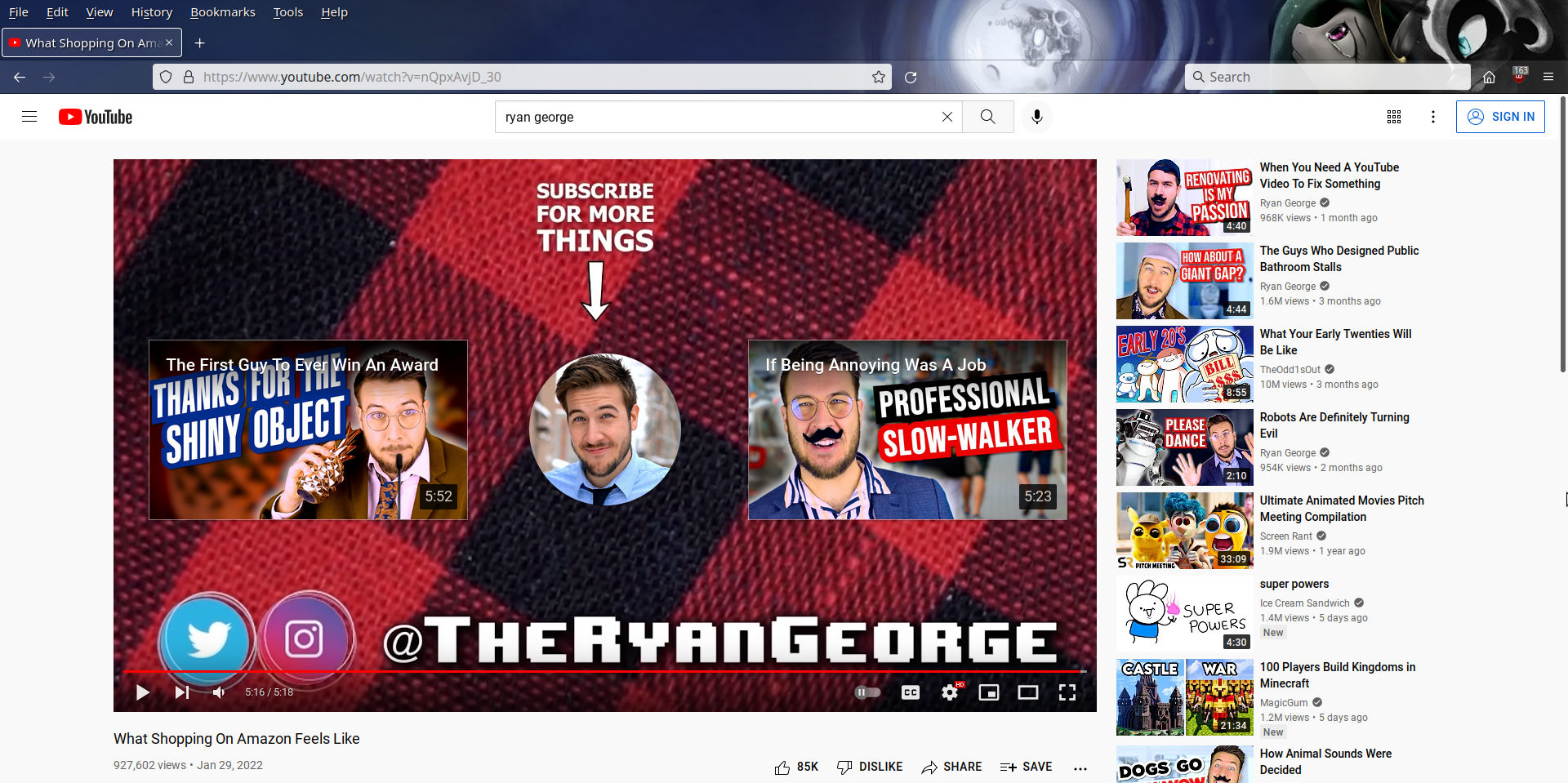Open more actions ellipsis below video
The width and height of the screenshot is (1568, 783).
(1080, 767)
